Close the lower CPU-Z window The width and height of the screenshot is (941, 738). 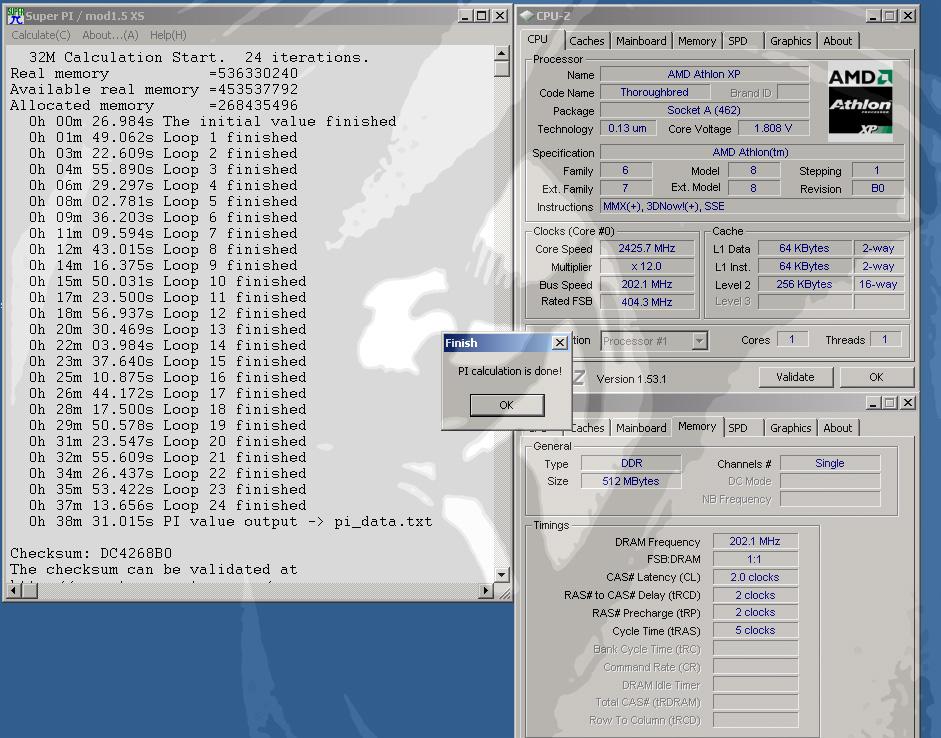click(908, 403)
